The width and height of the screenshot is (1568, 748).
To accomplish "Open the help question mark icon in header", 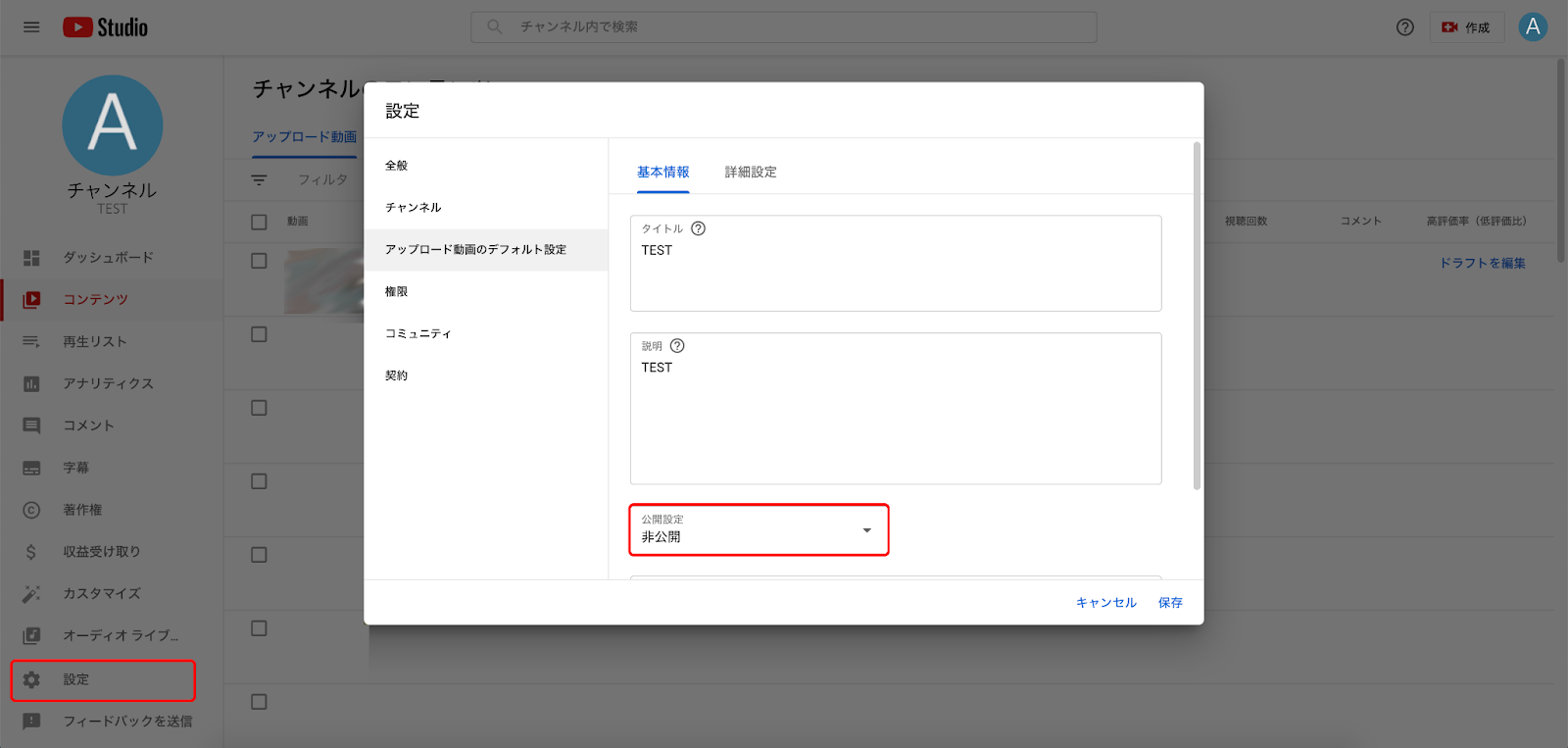I will click(x=1404, y=27).
